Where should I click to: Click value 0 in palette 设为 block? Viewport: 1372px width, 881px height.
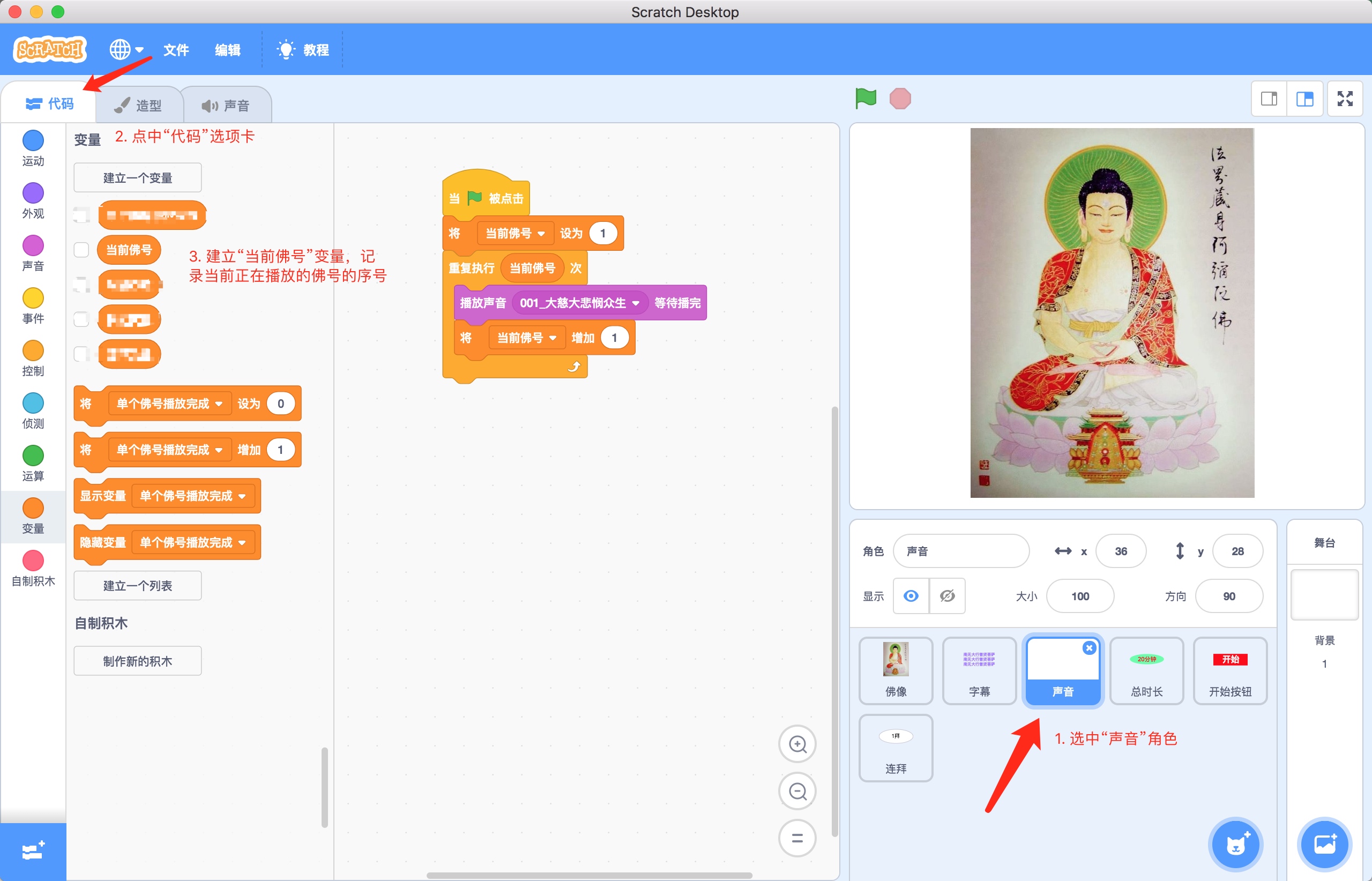280,404
